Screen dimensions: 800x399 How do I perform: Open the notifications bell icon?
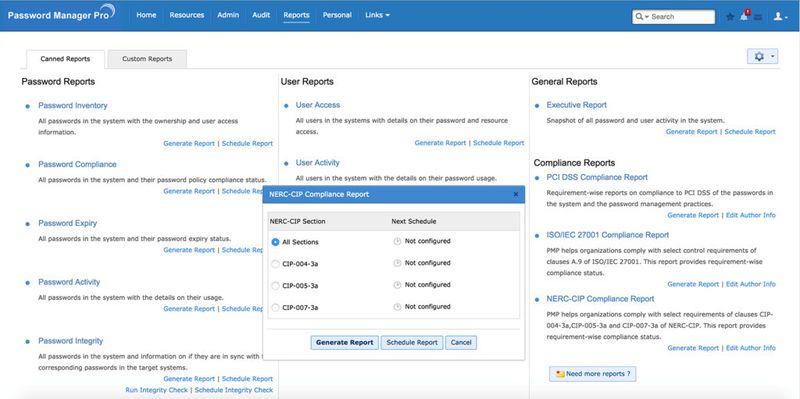[744, 16]
